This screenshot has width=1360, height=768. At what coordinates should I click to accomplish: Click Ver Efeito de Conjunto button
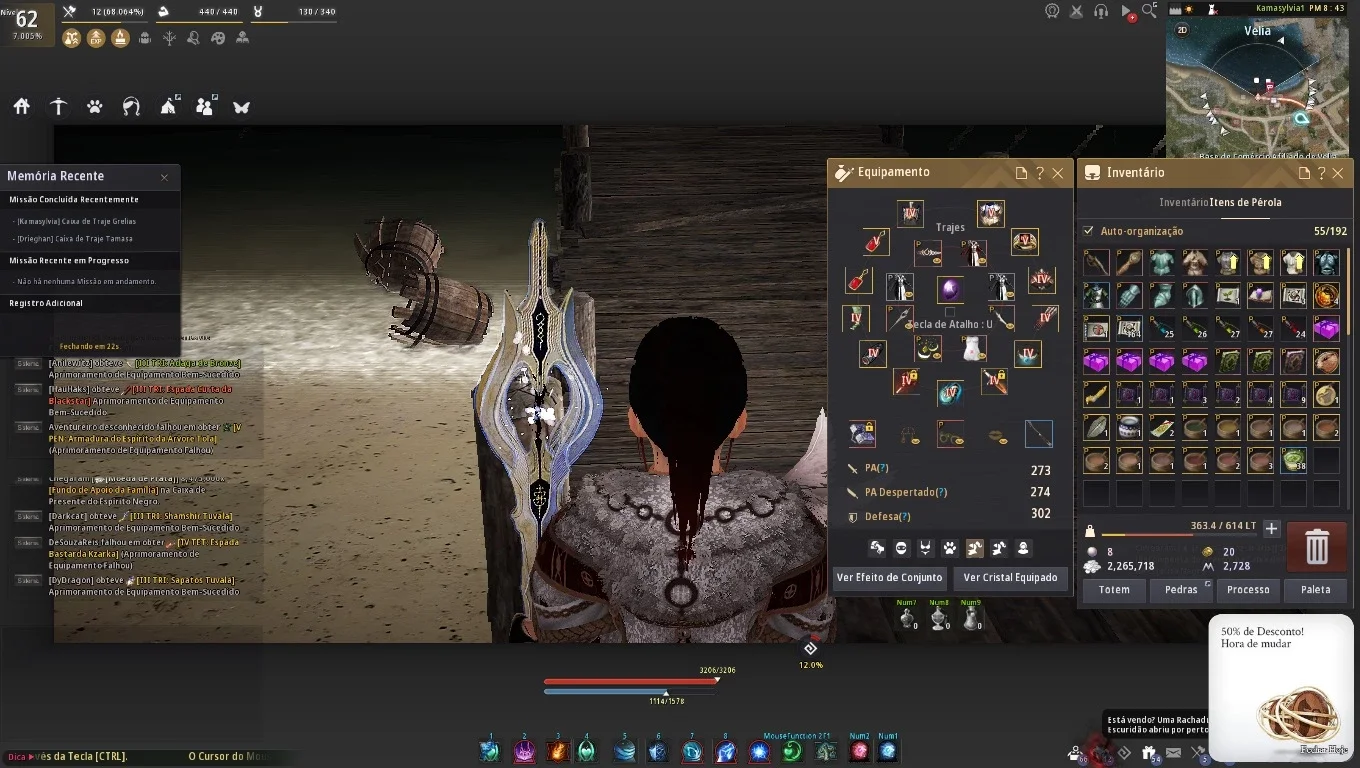[x=889, y=577]
